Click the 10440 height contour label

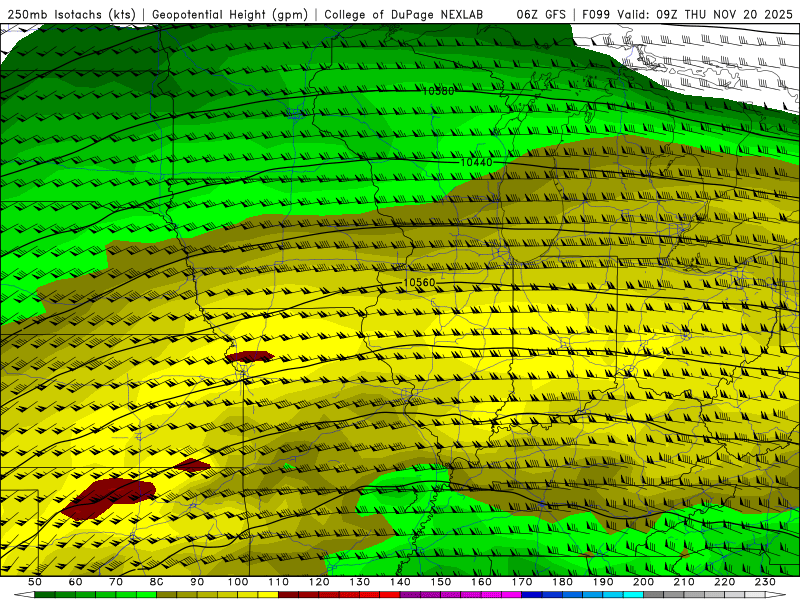[476, 162]
